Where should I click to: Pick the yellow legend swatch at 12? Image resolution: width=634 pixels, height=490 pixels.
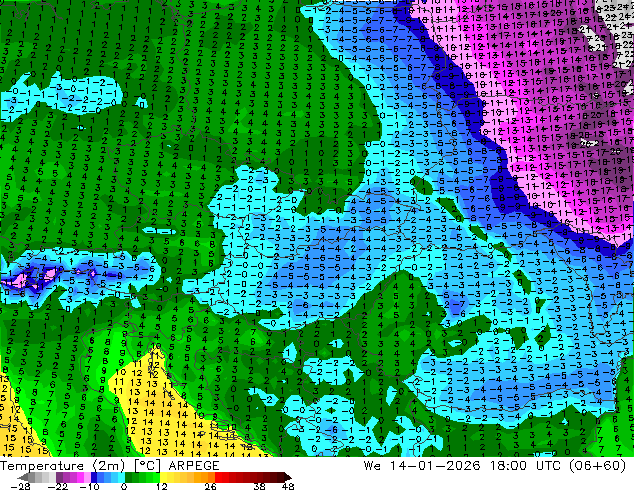click(x=163, y=477)
